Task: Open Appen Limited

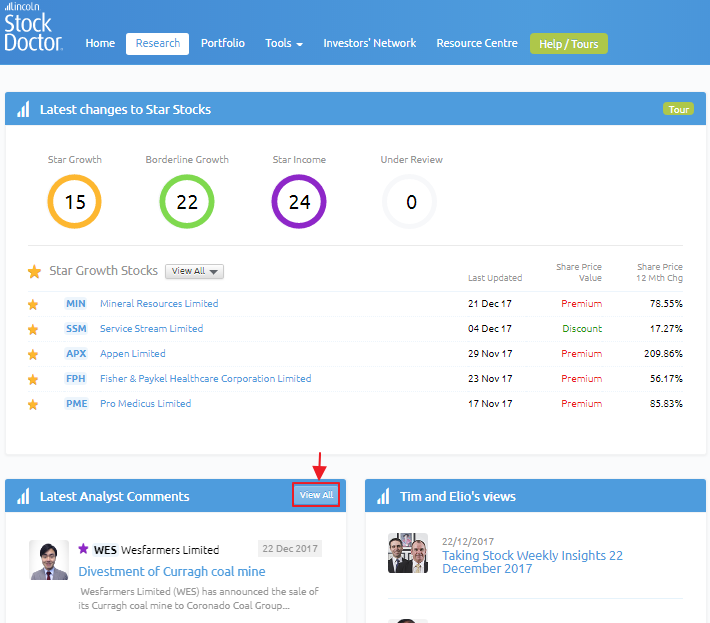Action: pos(133,353)
